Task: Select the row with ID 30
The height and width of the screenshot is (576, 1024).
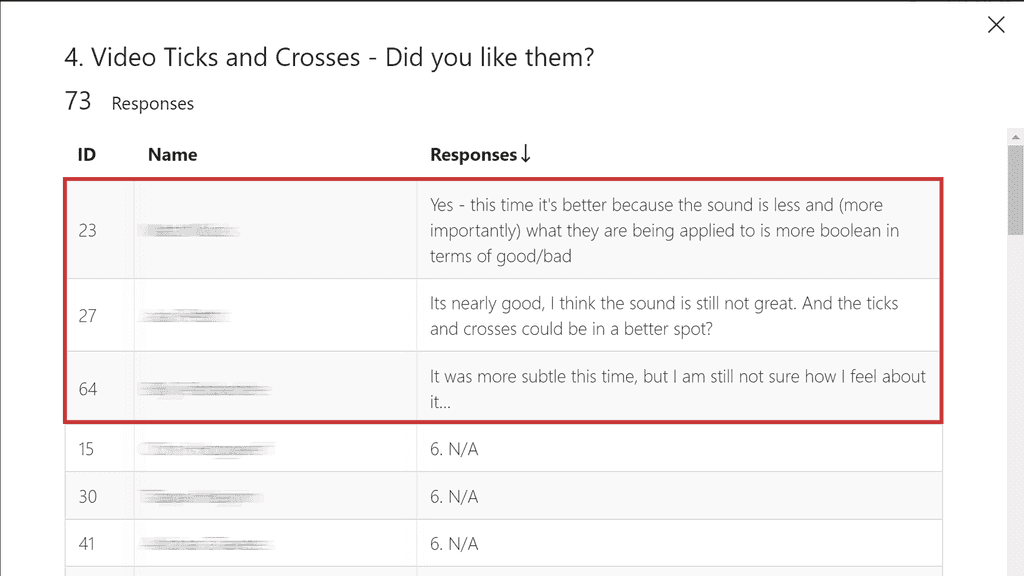Action: point(87,497)
